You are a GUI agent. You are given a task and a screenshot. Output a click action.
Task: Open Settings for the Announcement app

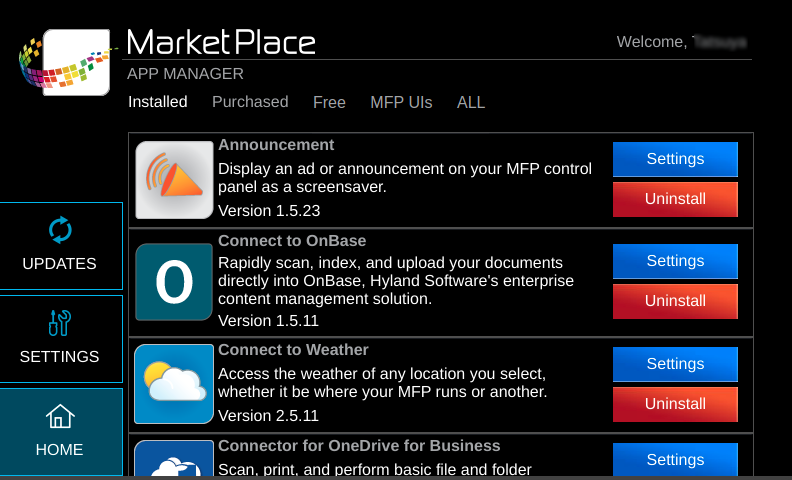[x=675, y=159]
